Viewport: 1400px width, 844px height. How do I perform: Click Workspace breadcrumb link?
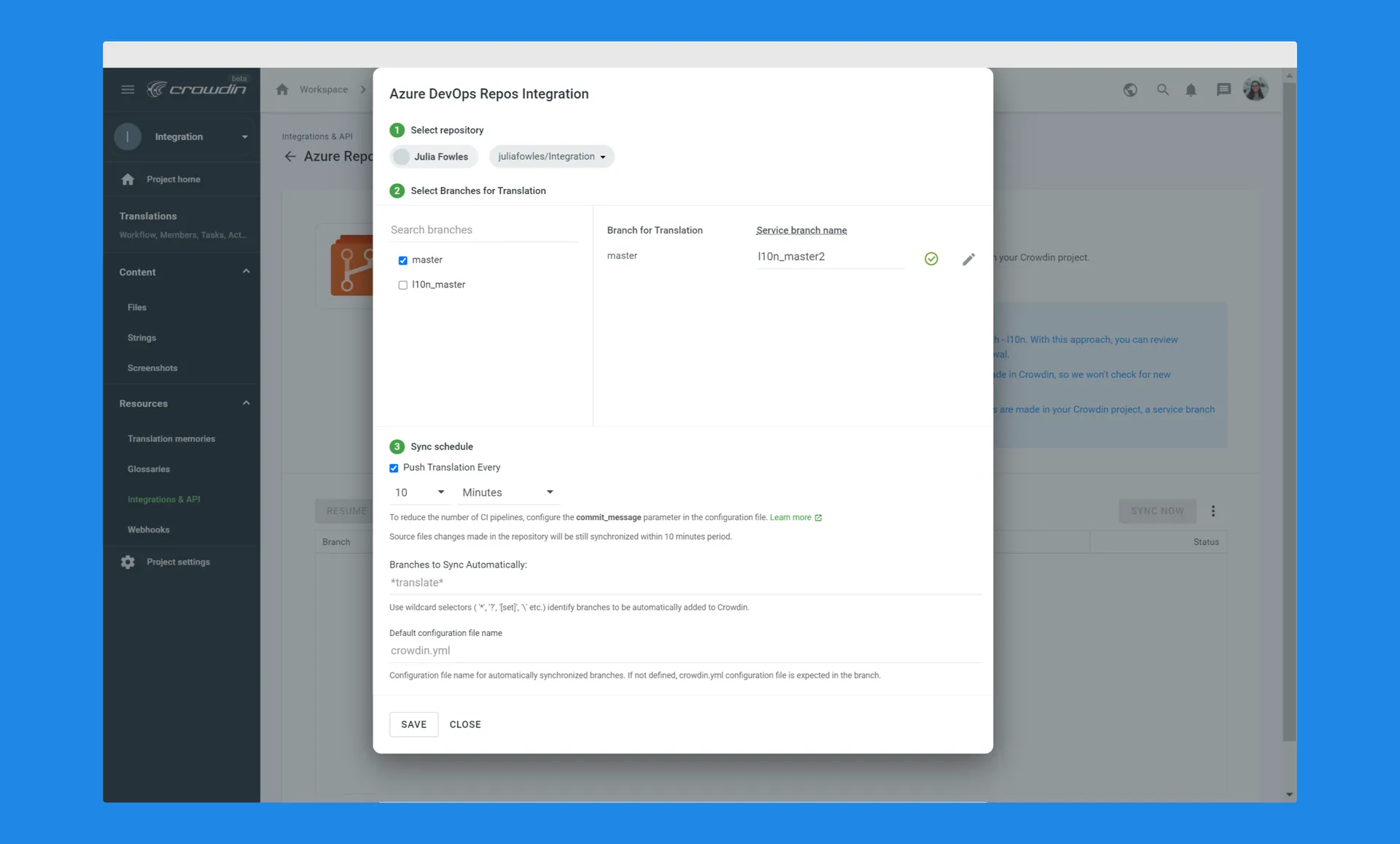click(324, 90)
